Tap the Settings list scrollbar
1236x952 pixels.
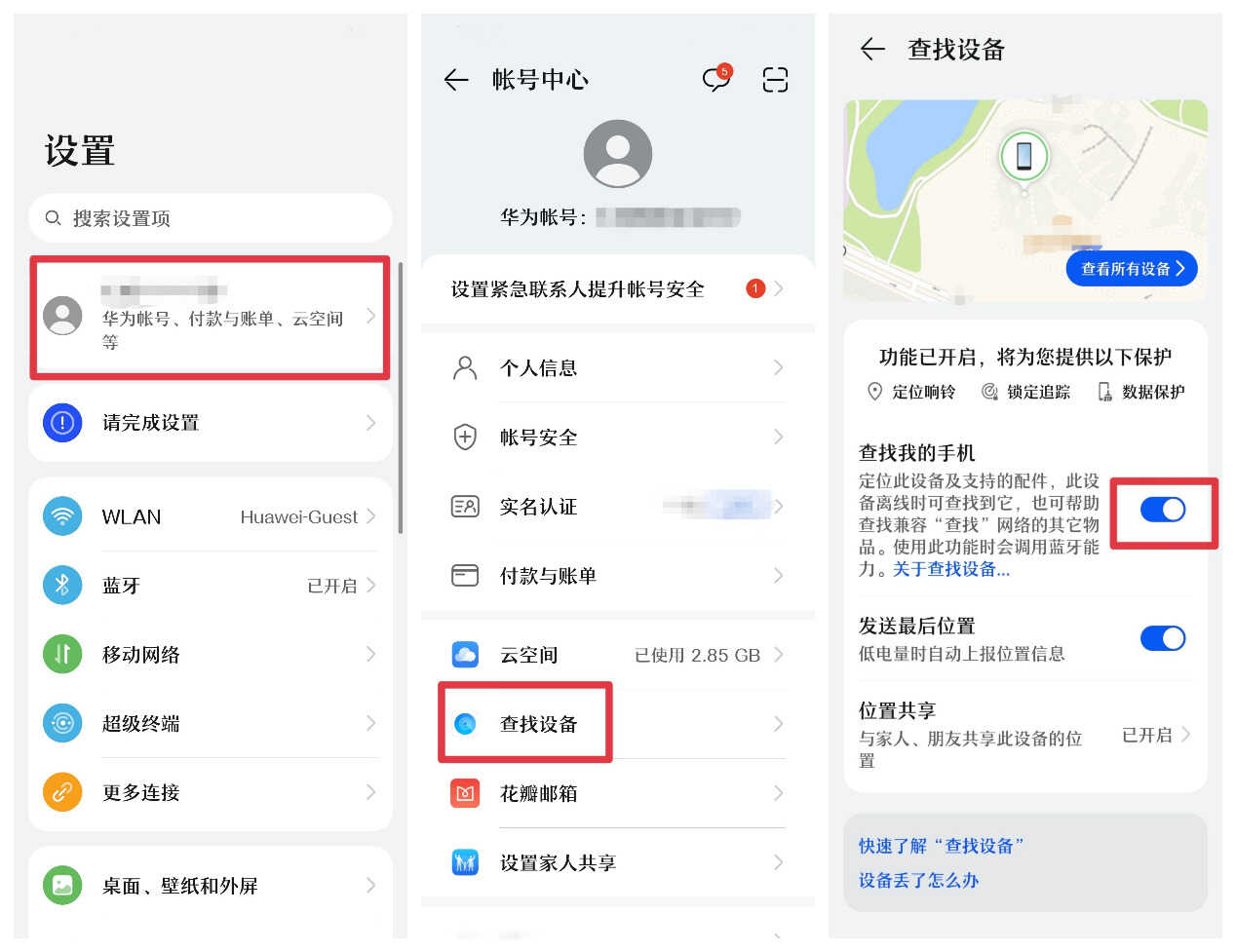click(x=400, y=397)
